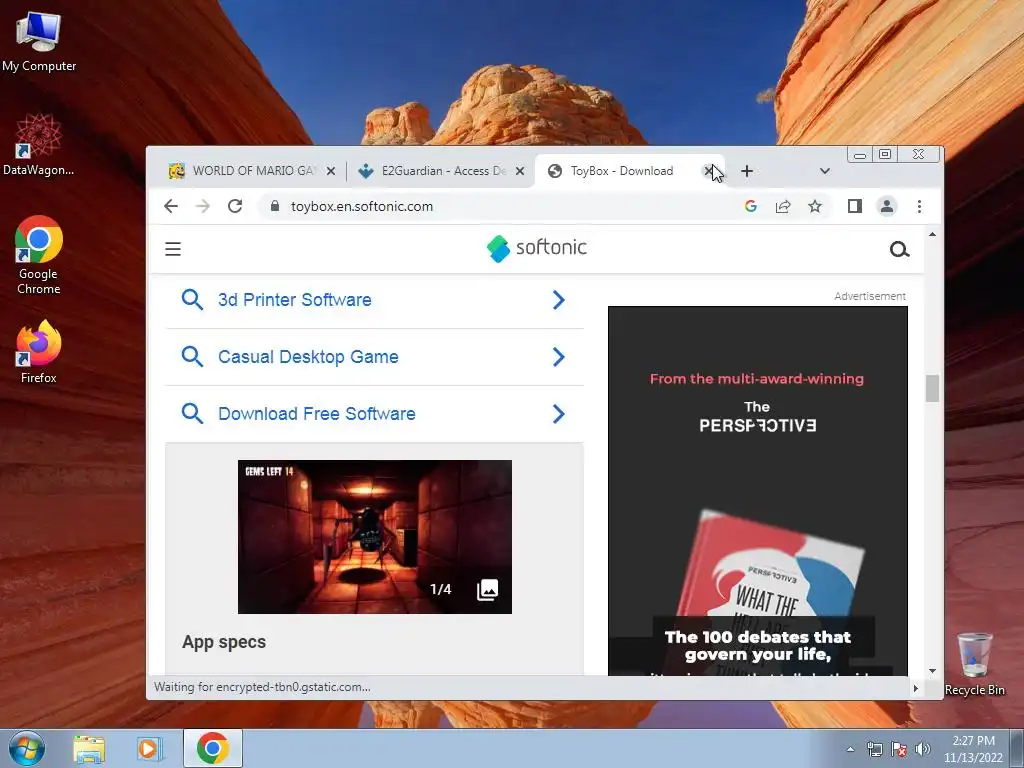Click the magnifier icon beside Casual Desktop Game

(x=192, y=357)
